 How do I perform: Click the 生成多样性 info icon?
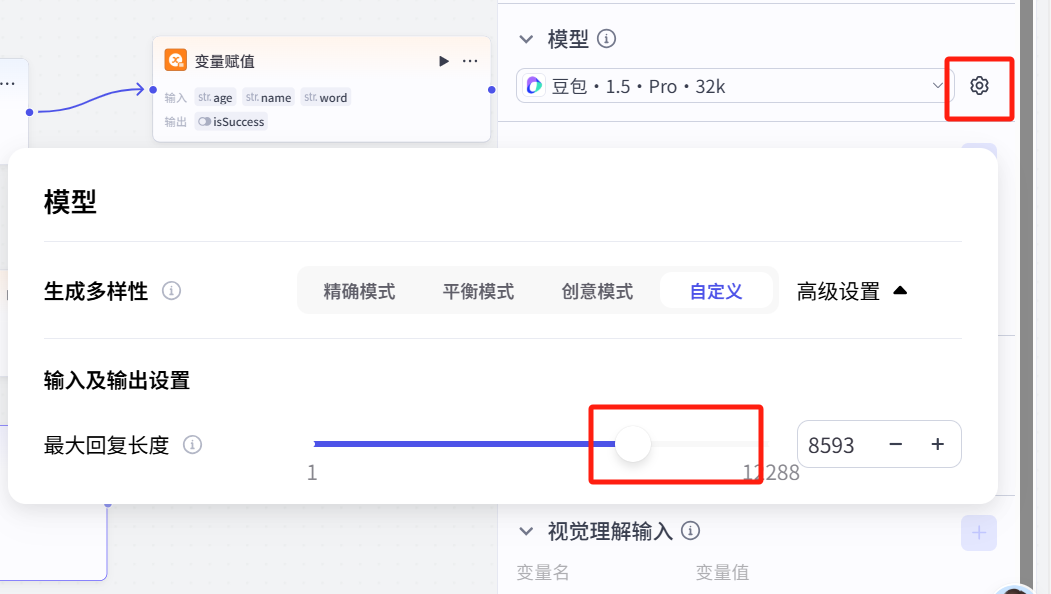[171, 291]
